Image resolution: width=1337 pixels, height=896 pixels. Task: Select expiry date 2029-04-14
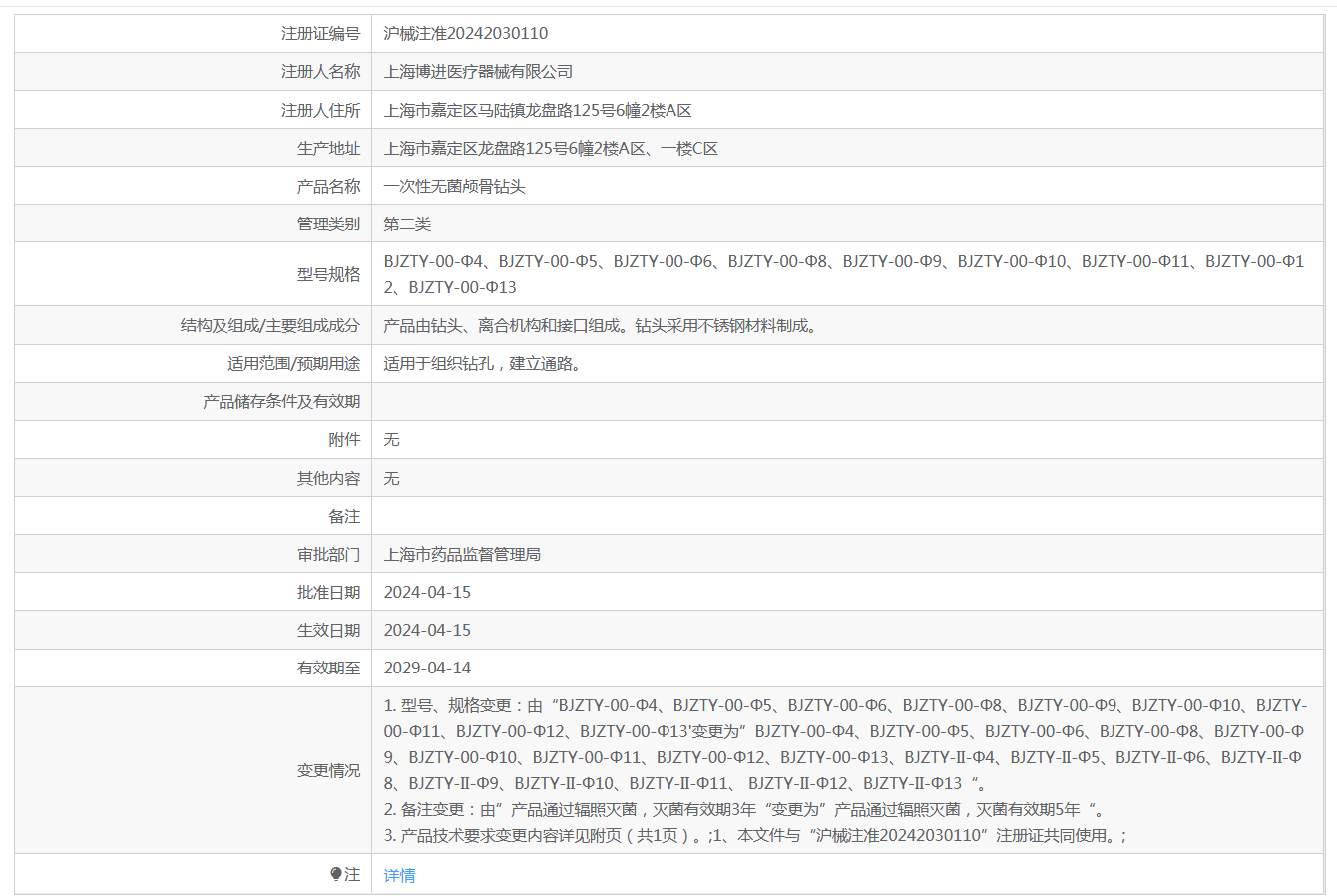pyautogui.click(x=427, y=668)
